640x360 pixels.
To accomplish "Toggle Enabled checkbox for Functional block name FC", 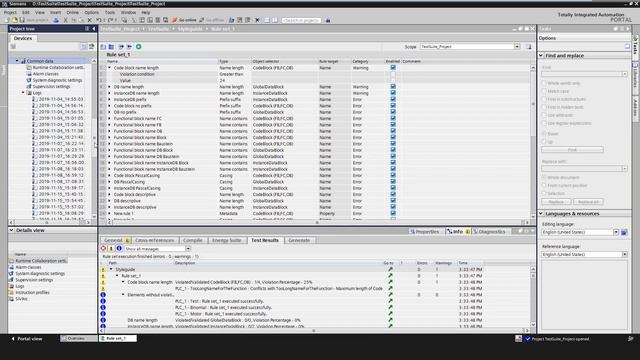I will click(393, 118).
